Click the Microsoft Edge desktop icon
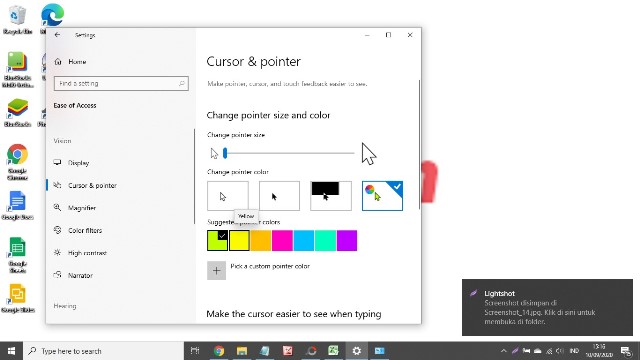The image size is (640, 360). 52,16
